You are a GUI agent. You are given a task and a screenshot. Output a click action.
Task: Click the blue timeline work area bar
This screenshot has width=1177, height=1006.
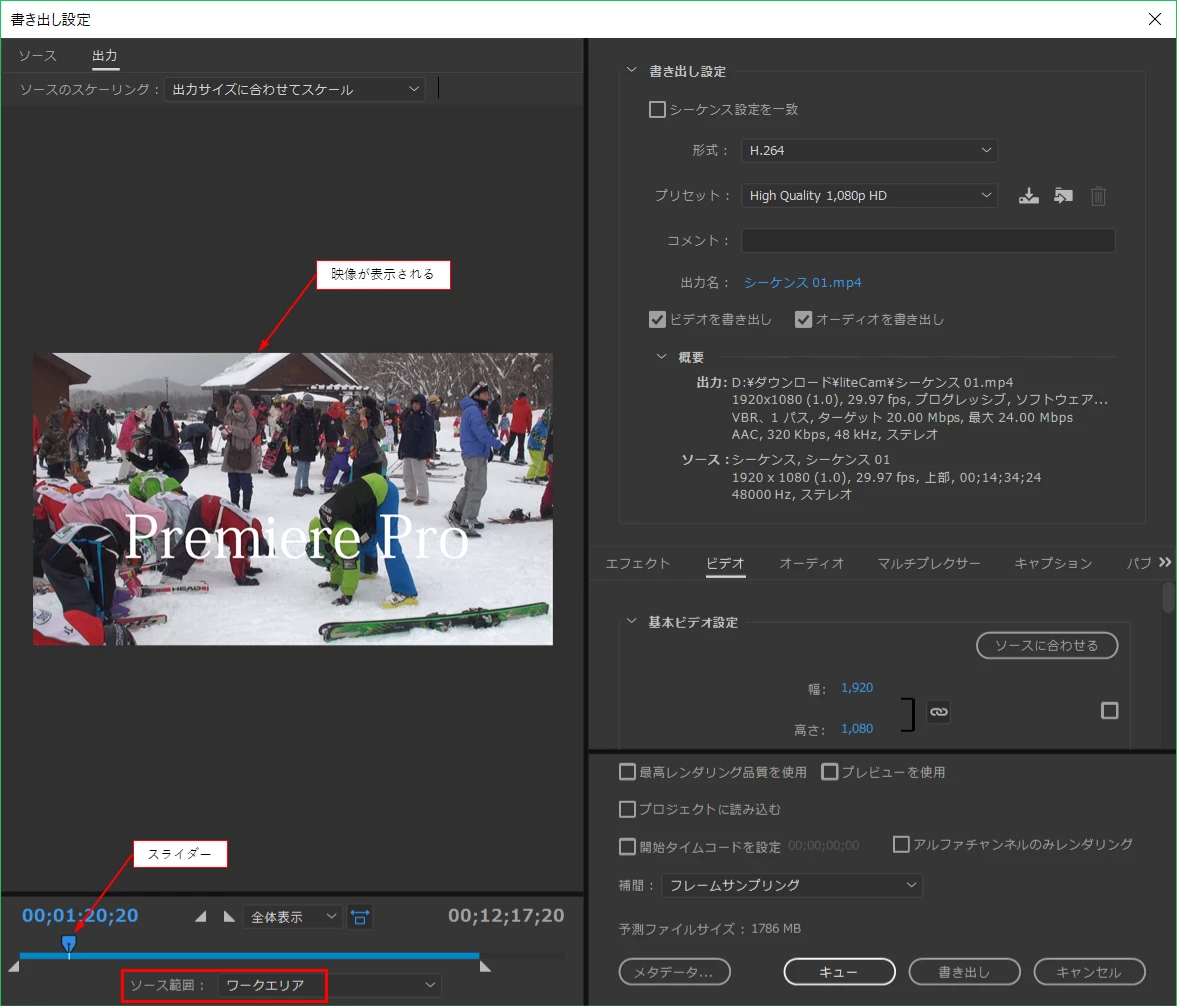[248, 956]
